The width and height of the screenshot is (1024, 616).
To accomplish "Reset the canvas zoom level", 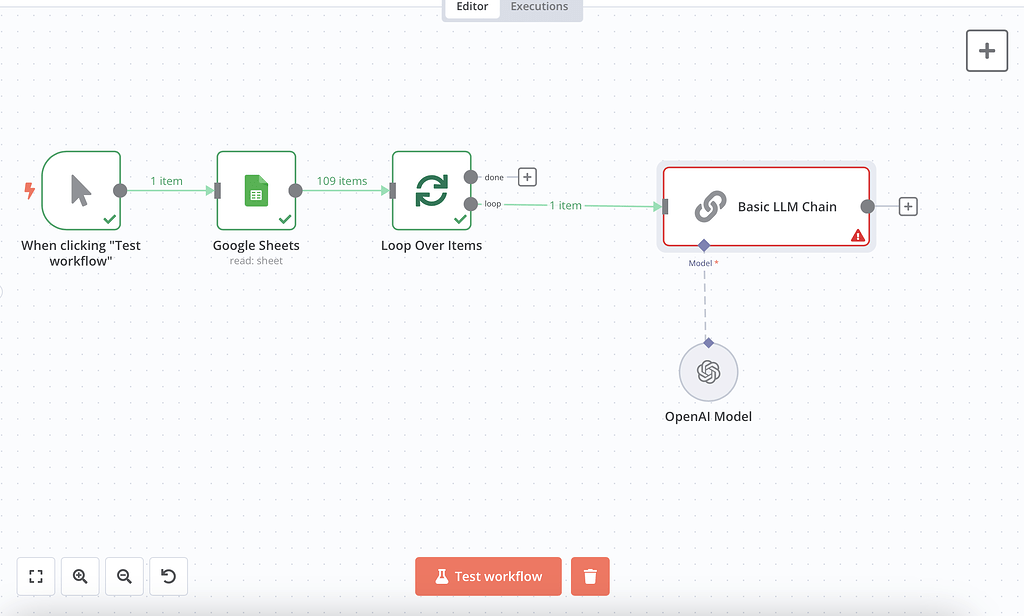I will [x=168, y=576].
